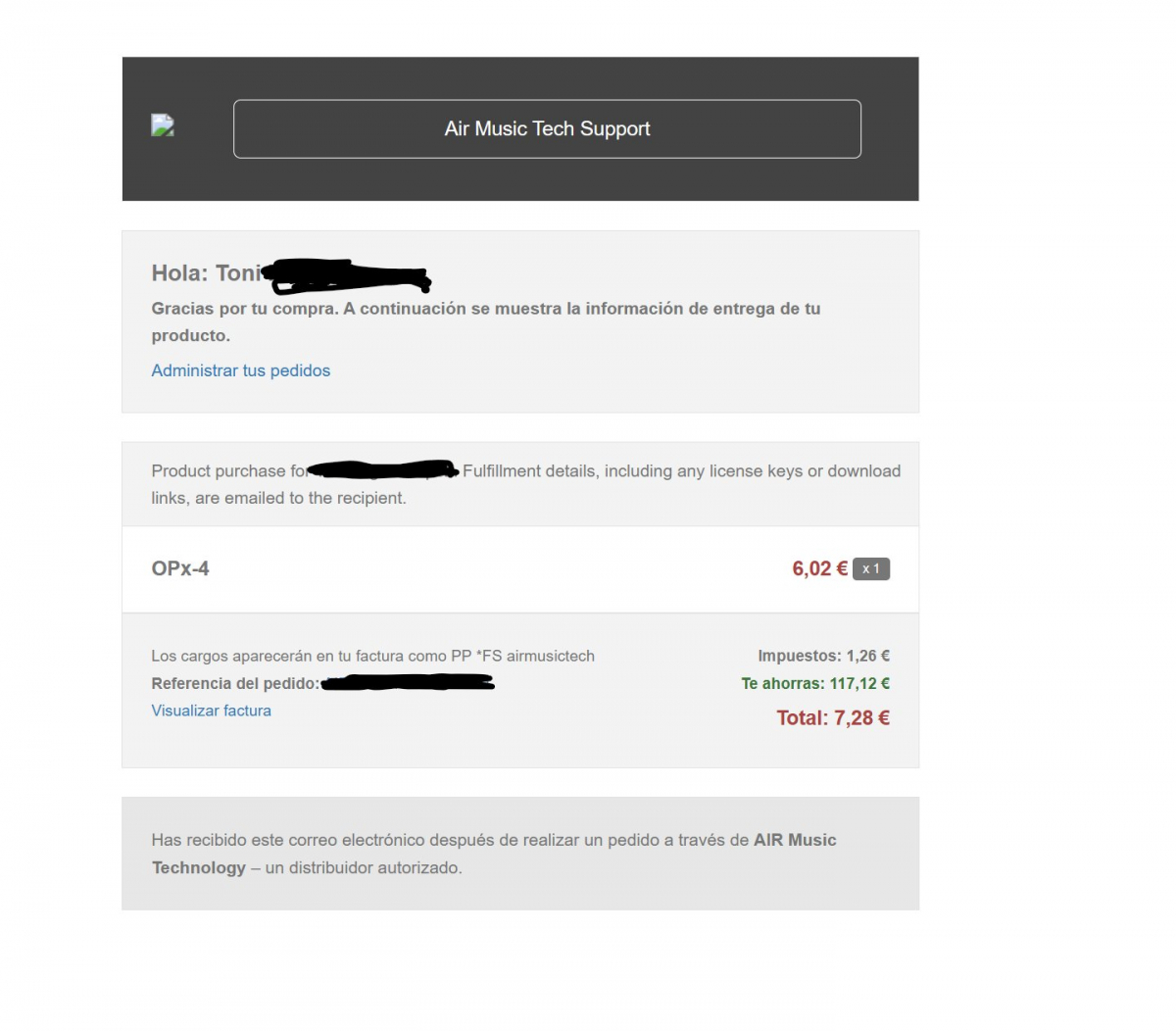Viewport: 1176px width, 1031px height.
Task: Click the Hola: Toni greeting heading
Action: point(207,273)
